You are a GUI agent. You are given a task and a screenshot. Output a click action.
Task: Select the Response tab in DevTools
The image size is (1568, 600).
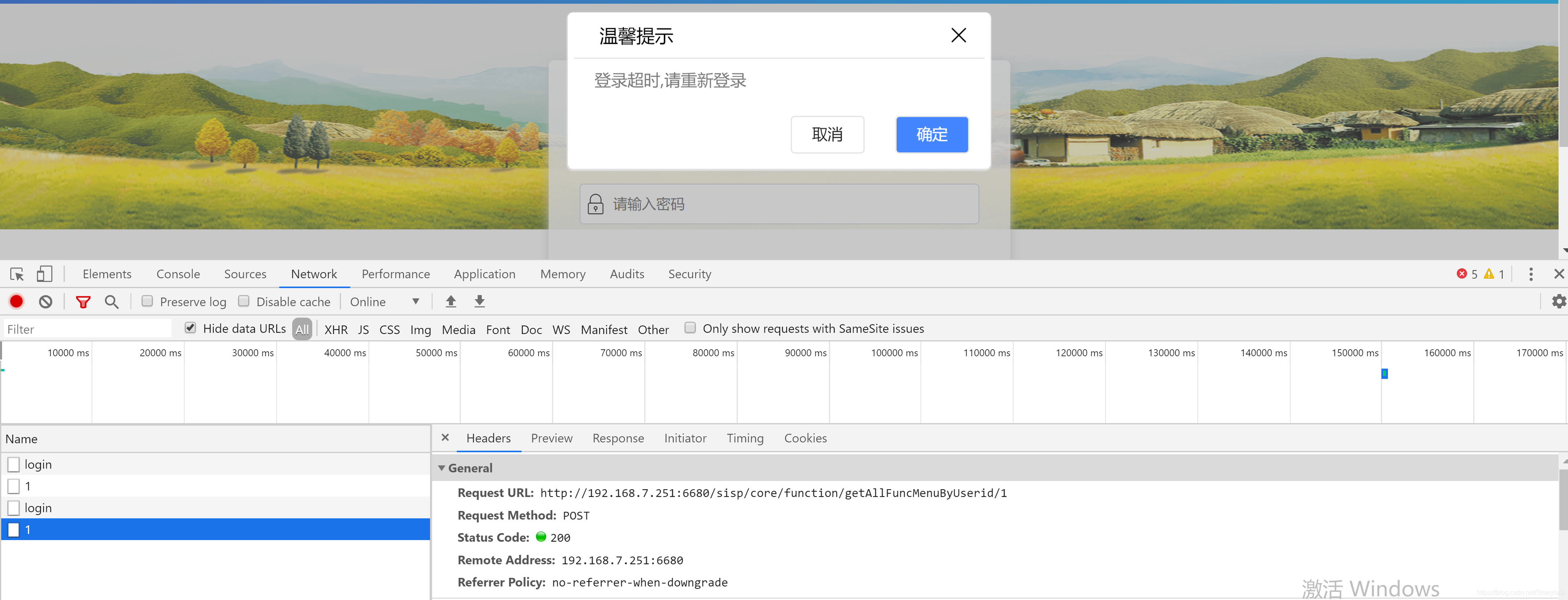point(617,437)
